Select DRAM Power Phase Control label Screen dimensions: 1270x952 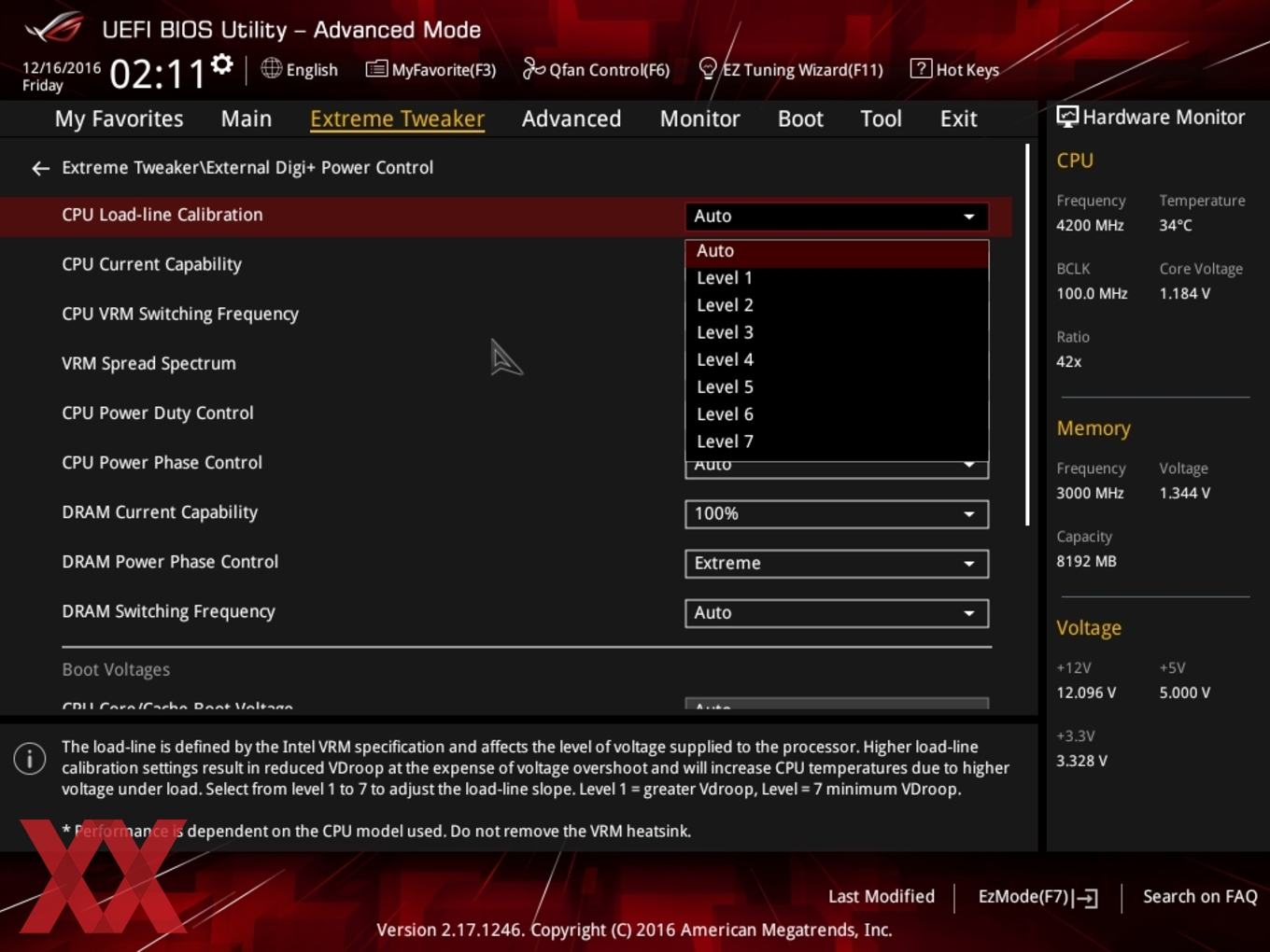pyautogui.click(x=170, y=561)
